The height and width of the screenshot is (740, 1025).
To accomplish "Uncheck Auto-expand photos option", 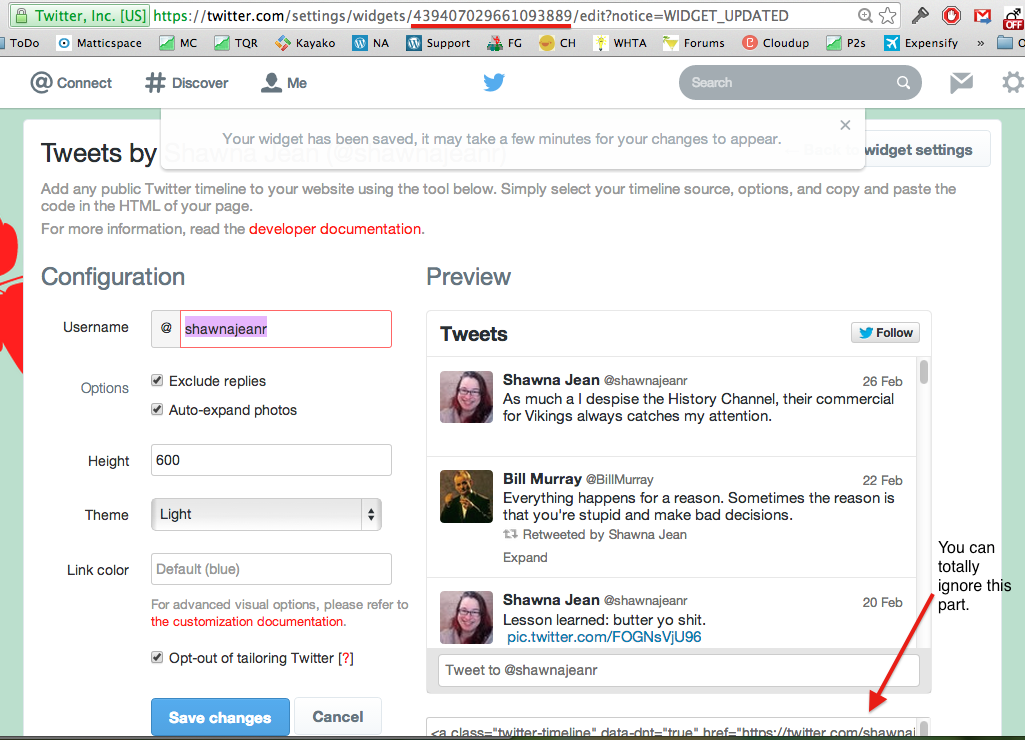I will 157,410.
